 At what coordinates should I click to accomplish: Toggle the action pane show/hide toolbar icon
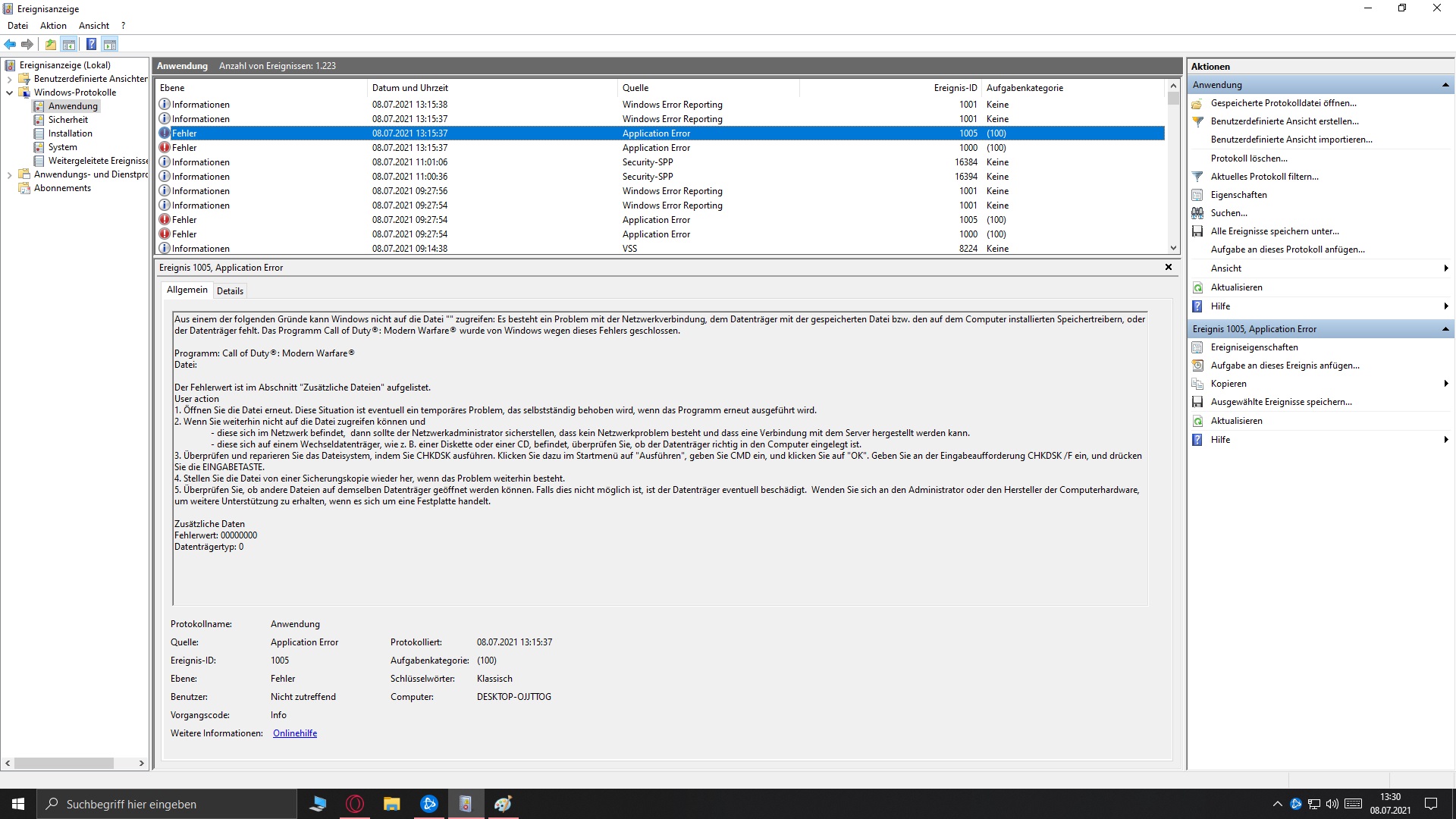[x=110, y=44]
